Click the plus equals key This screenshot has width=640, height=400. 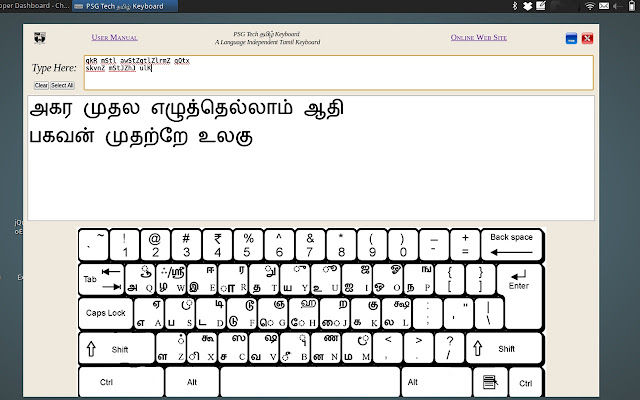coord(465,245)
